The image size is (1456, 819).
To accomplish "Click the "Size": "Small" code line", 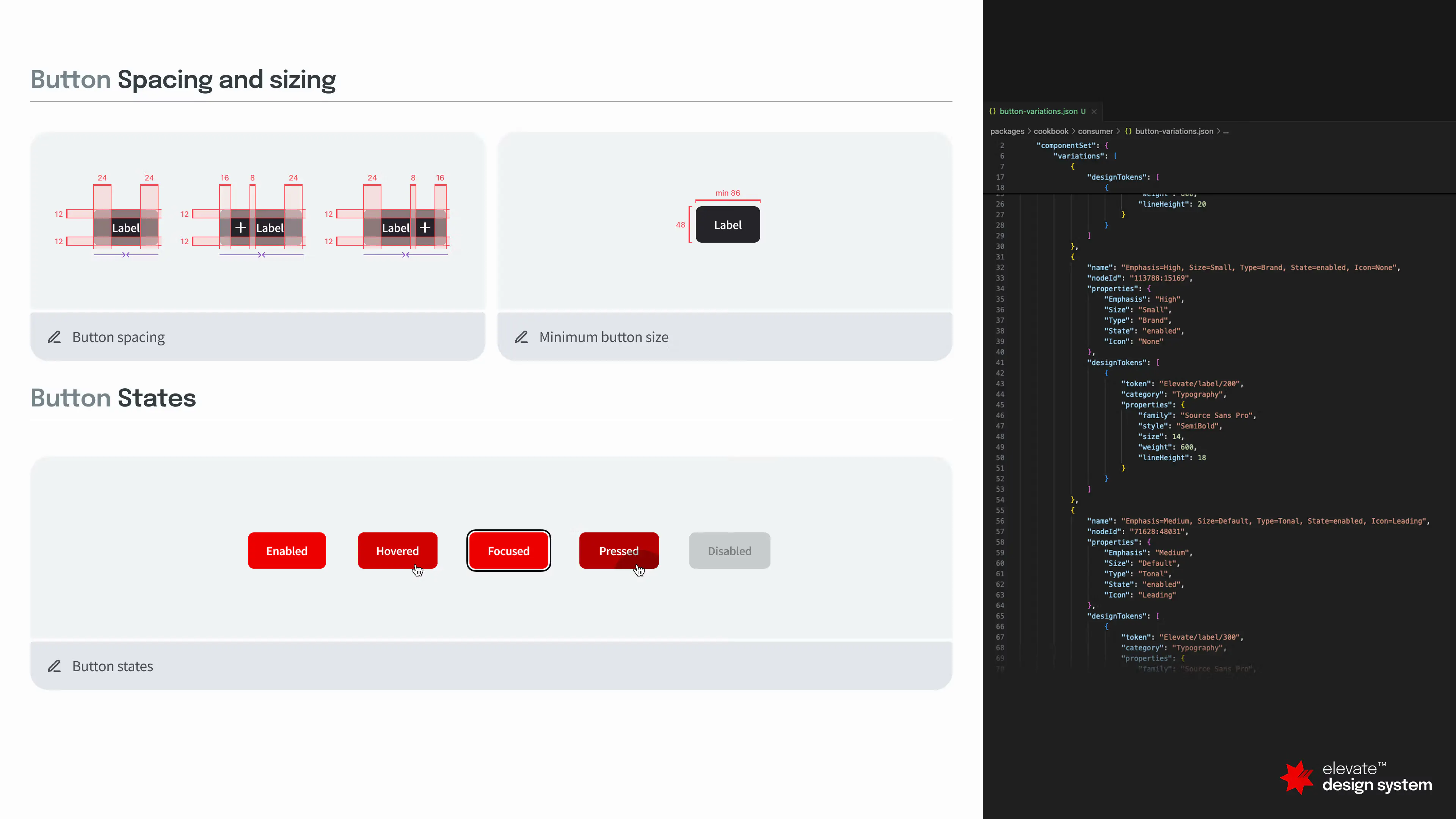I will (x=1137, y=310).
